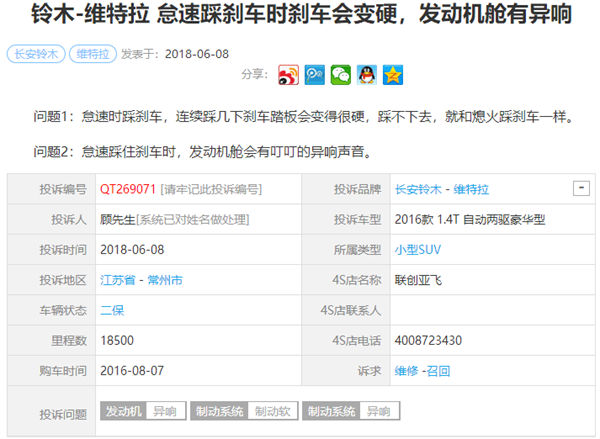Select complaint number QT269071
The image size is (600, 439).
tap(128, 189)
